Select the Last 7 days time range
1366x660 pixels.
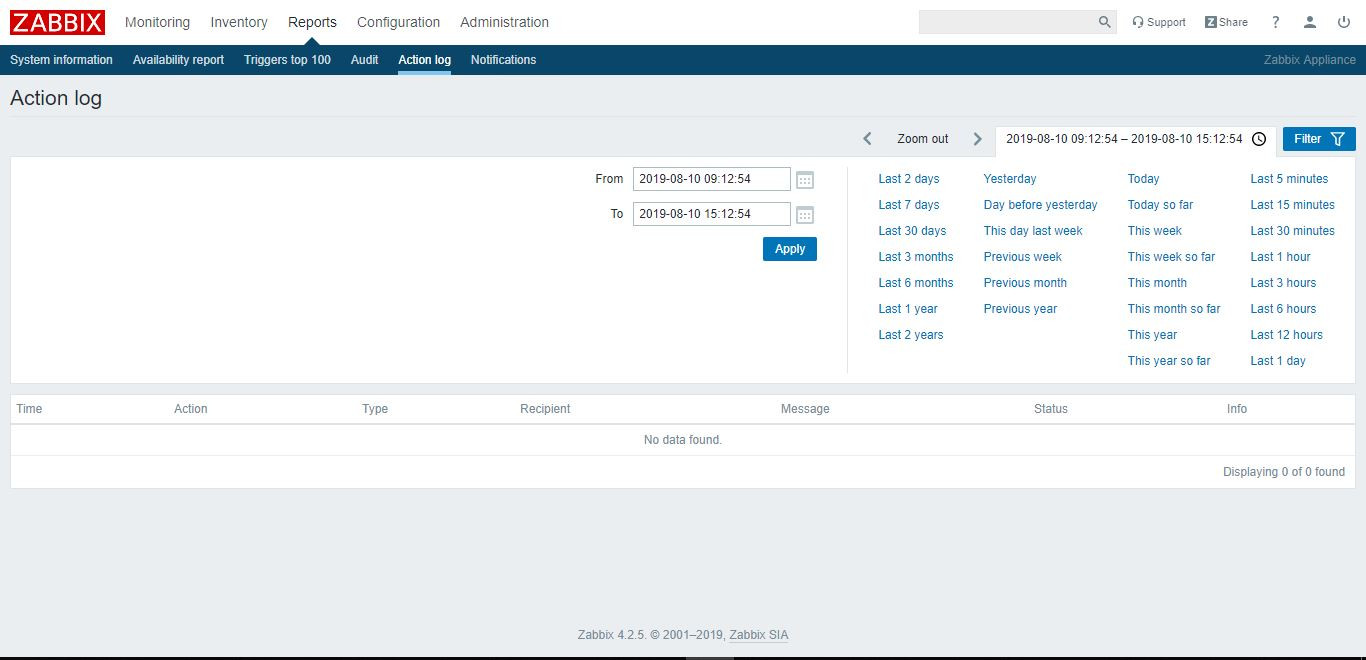coord(908,204)
